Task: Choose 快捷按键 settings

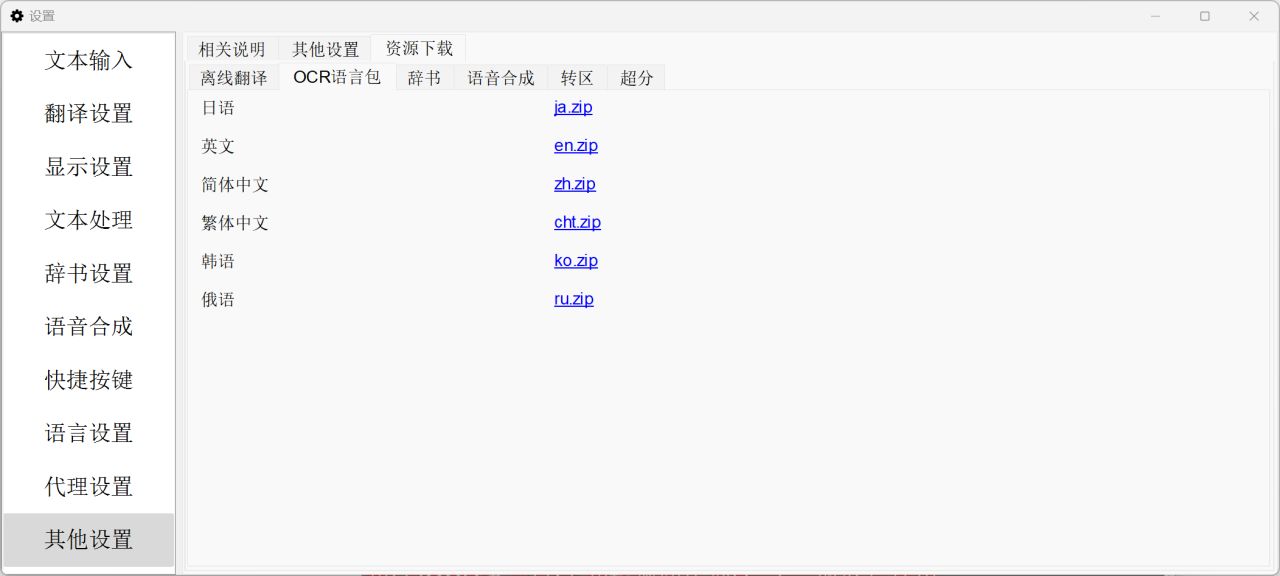Action: point(89,380)
